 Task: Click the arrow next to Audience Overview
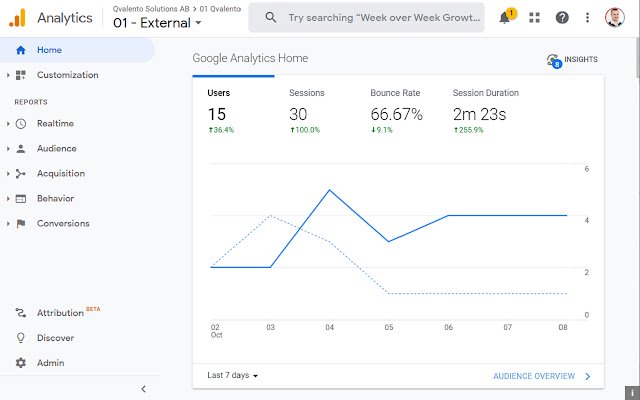coord(588,376)
